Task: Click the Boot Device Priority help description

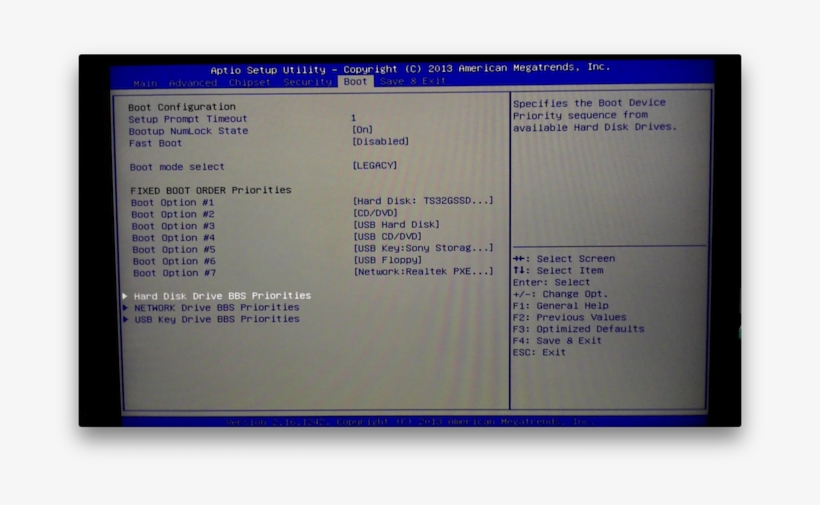Action: [595, 115]
